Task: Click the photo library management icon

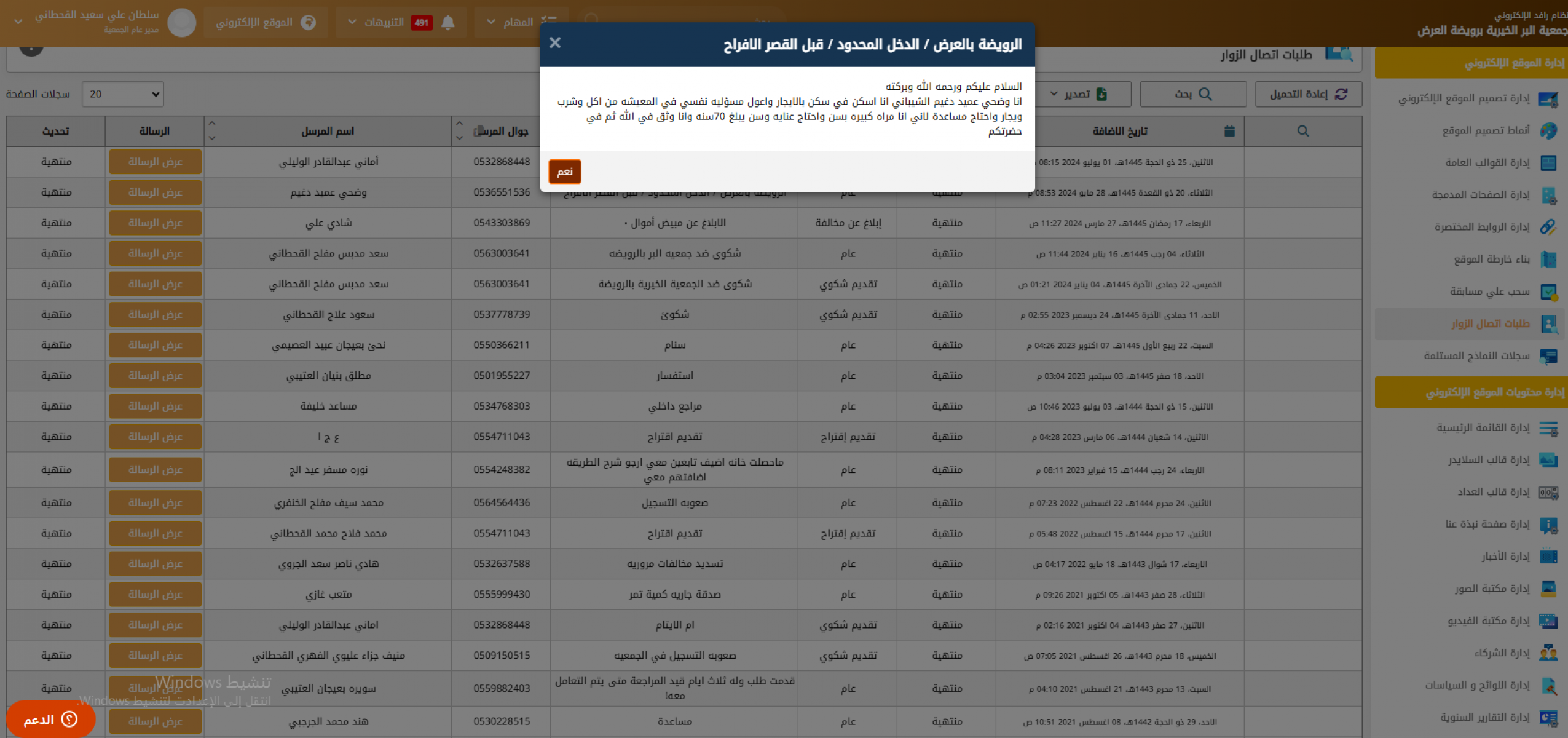Action: click(x=1548, y=589)
